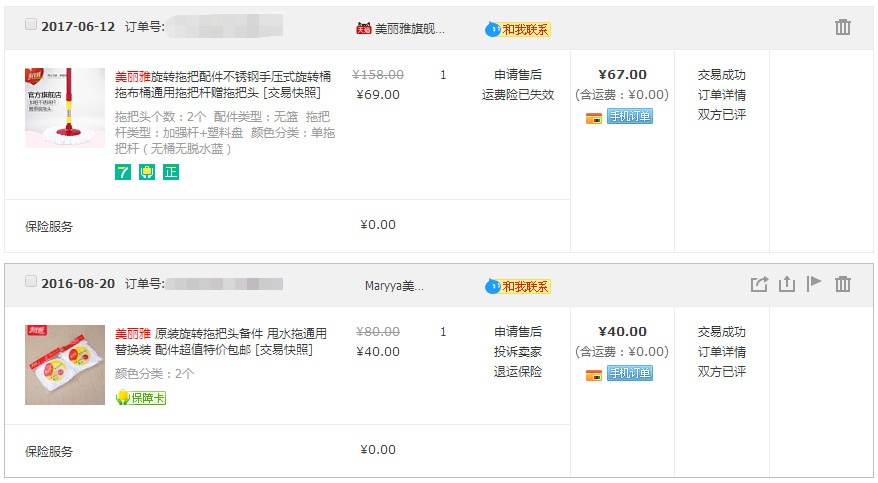Screen dimensions: 878x483
Task: Tick the checkbox for 2016-08-20 order
Action: tap(31, 281)
